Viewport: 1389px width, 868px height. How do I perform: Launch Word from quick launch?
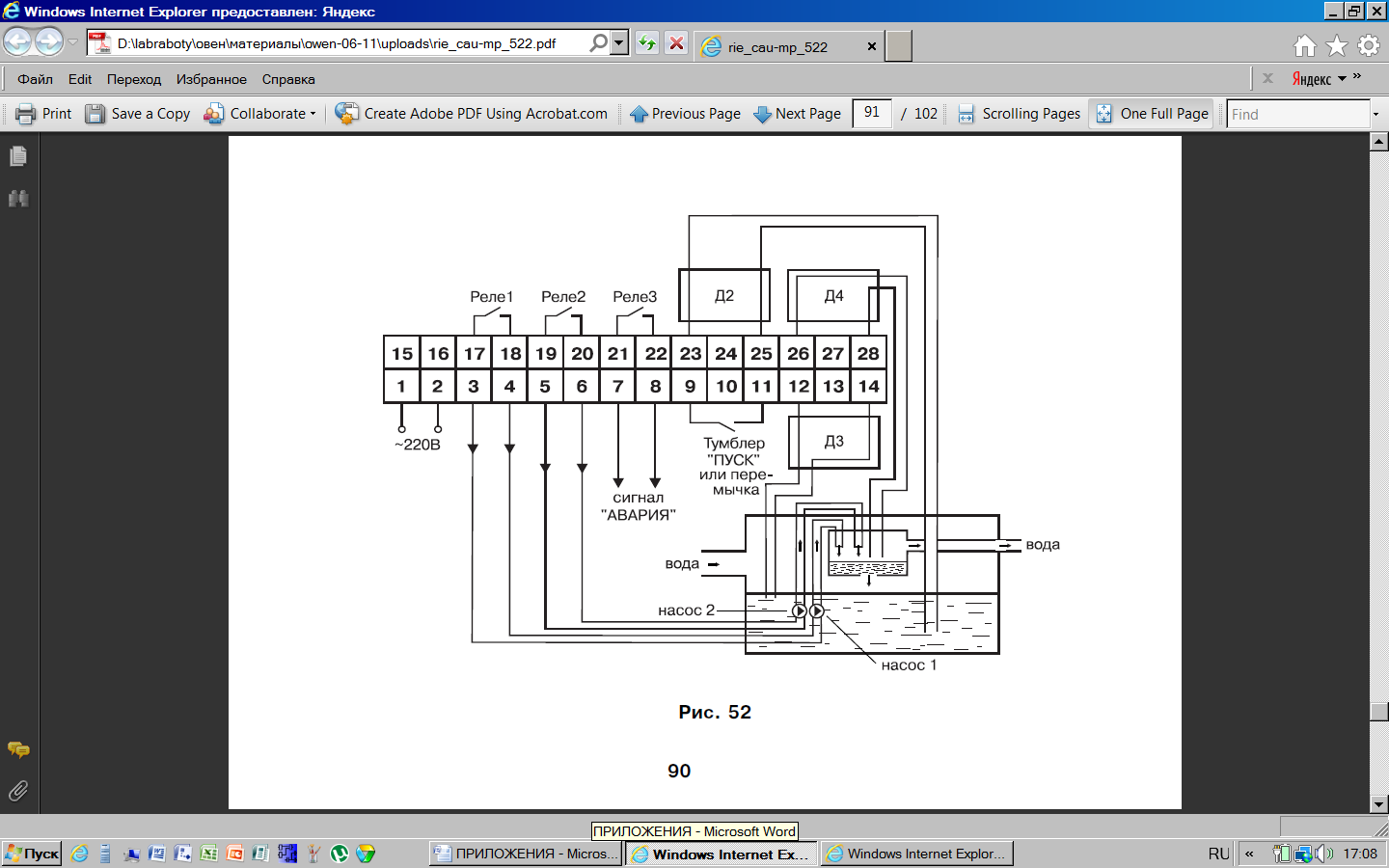[157, 854]
